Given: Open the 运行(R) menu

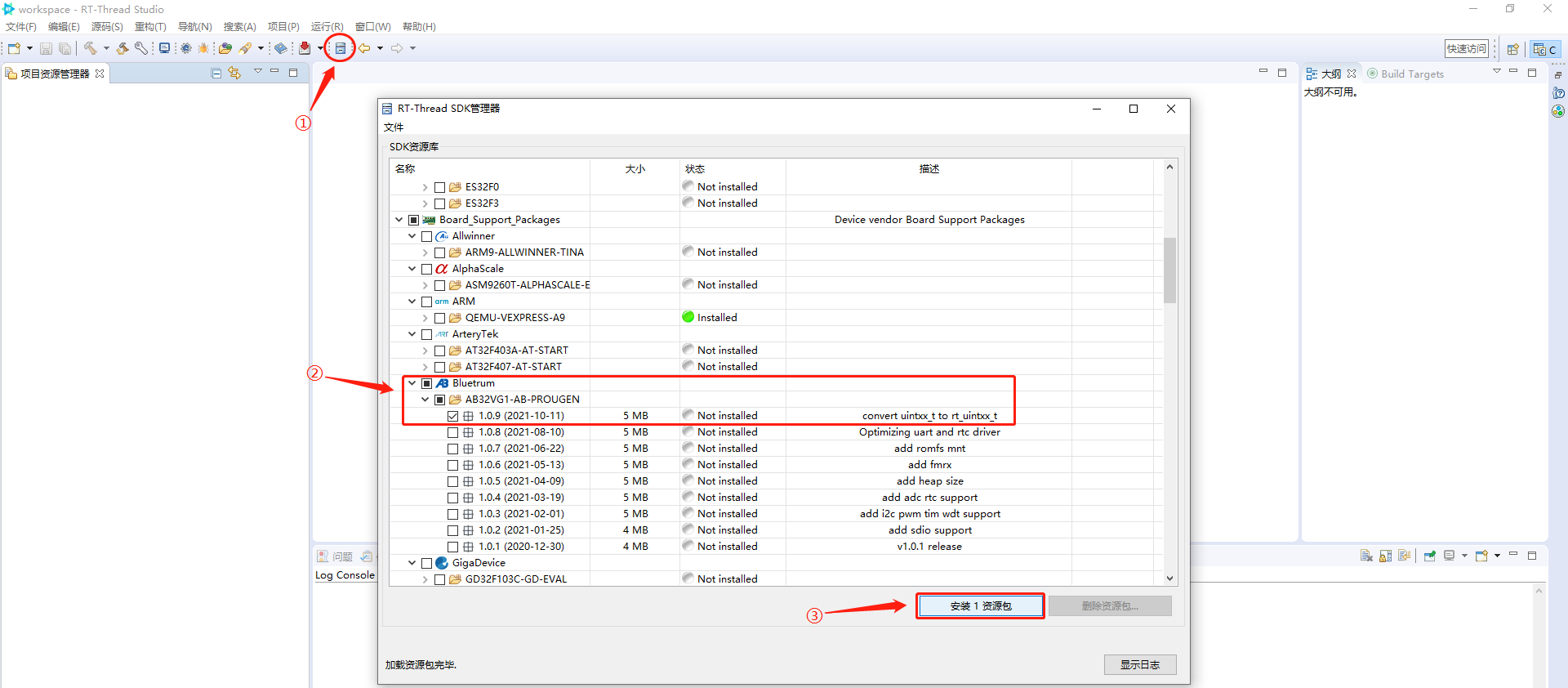Looking at the screenshot, I should 327,27.
